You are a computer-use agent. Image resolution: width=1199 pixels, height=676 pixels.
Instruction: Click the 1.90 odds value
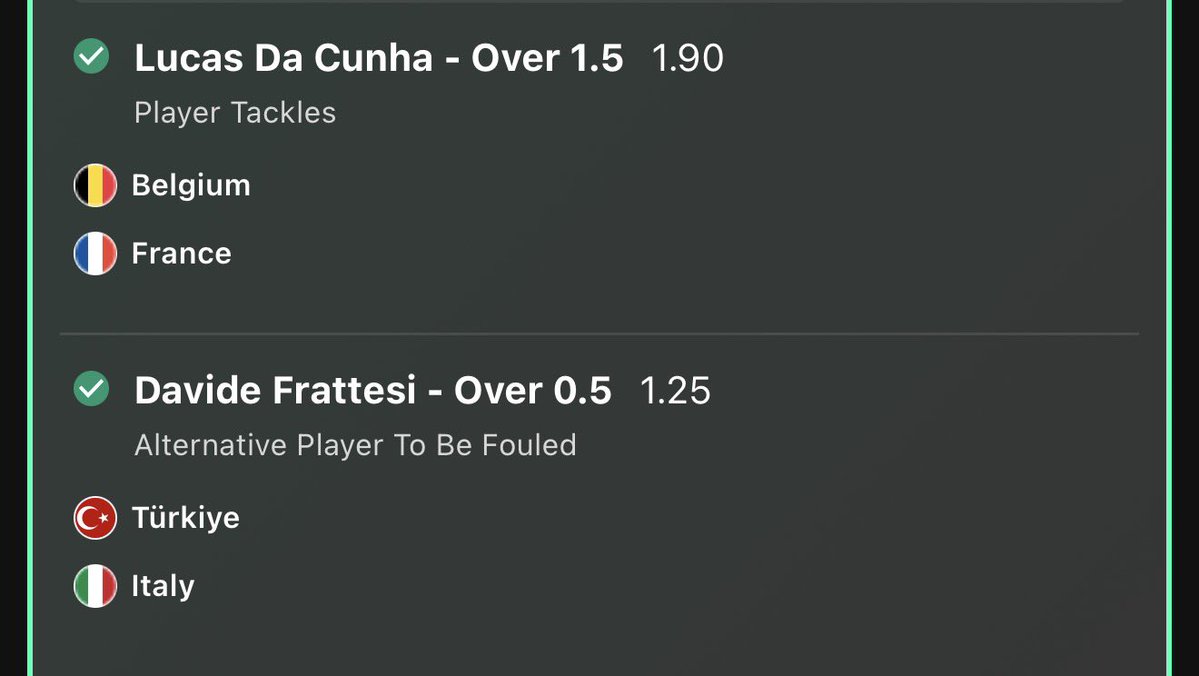click(x=687, y=59)
